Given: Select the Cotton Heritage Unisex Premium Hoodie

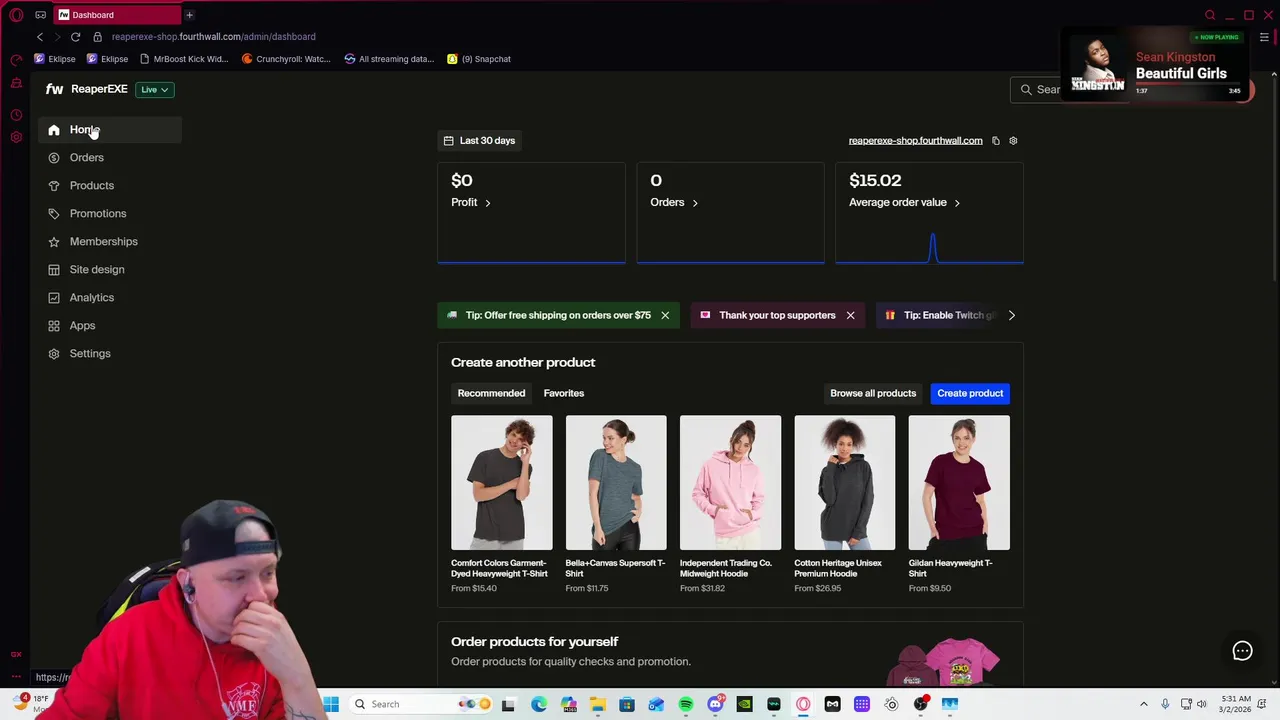Looking at the screenshot, I should tap(845, 483).
